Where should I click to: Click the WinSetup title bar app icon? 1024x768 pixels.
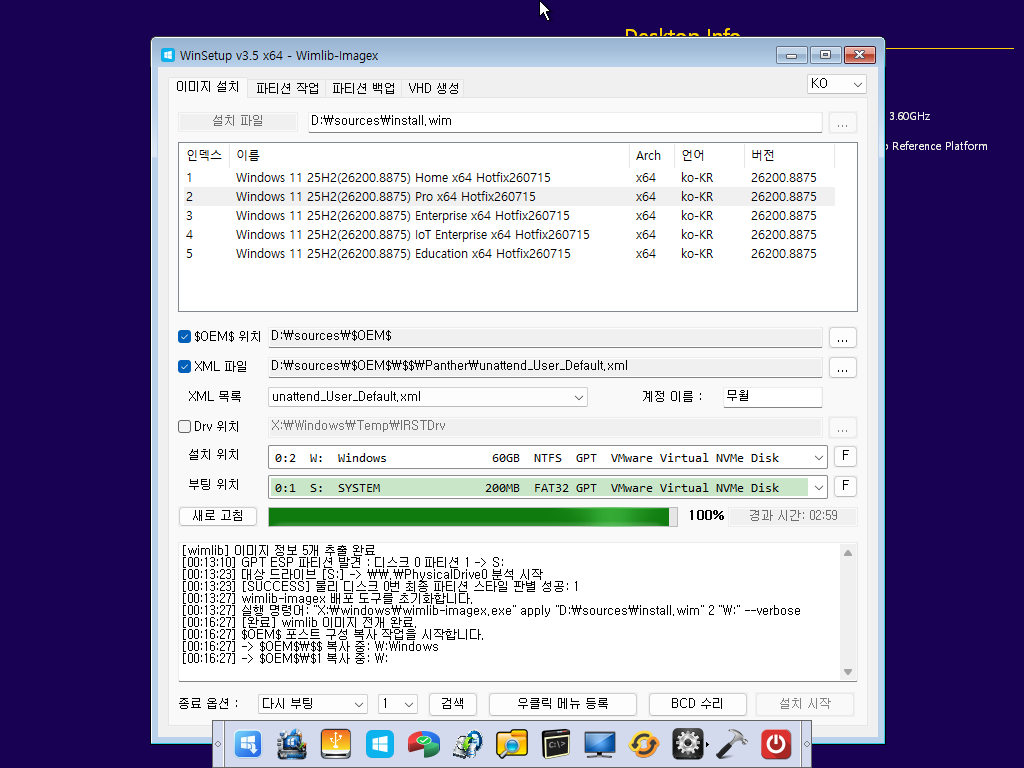click(x=168, y=55)
